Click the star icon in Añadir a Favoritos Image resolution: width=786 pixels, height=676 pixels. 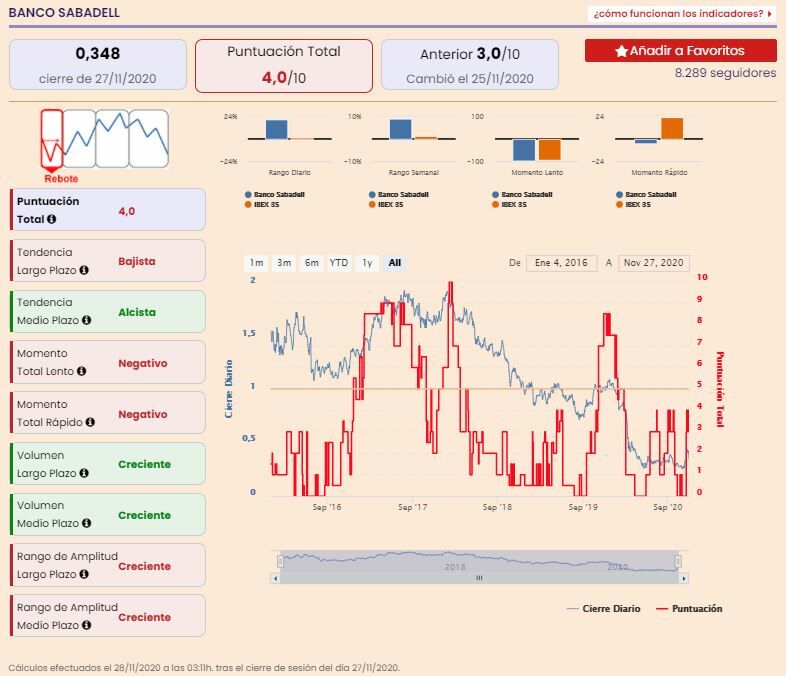click(x=621, y=51)
